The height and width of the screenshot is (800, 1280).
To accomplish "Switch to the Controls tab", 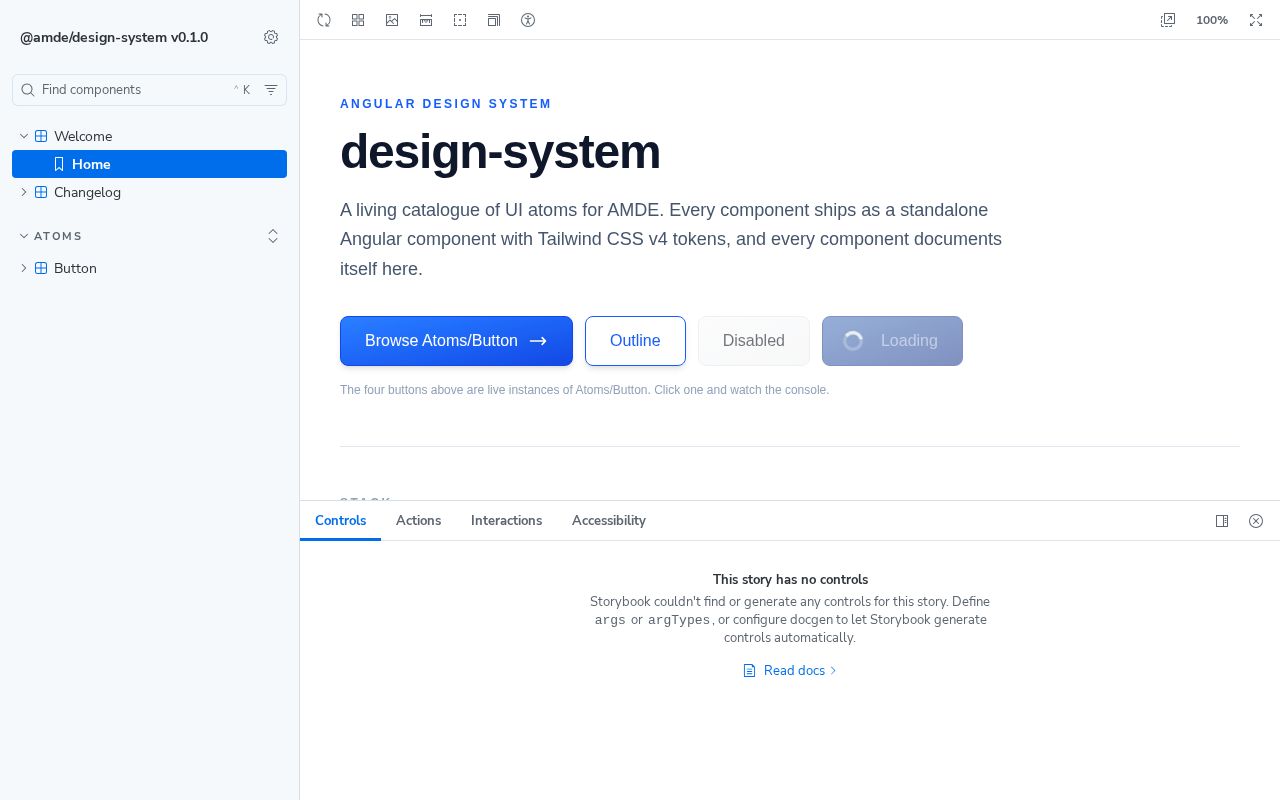I will pyautogui.click(x=340, y=521).
